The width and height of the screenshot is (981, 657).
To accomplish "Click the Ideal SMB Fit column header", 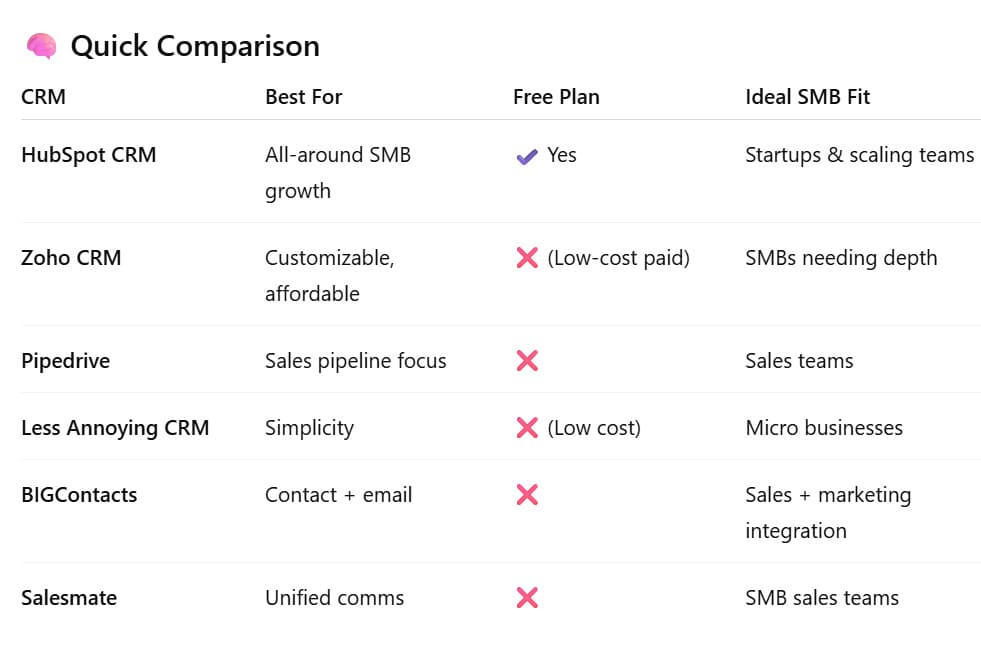I will click(x=807, y=97).
